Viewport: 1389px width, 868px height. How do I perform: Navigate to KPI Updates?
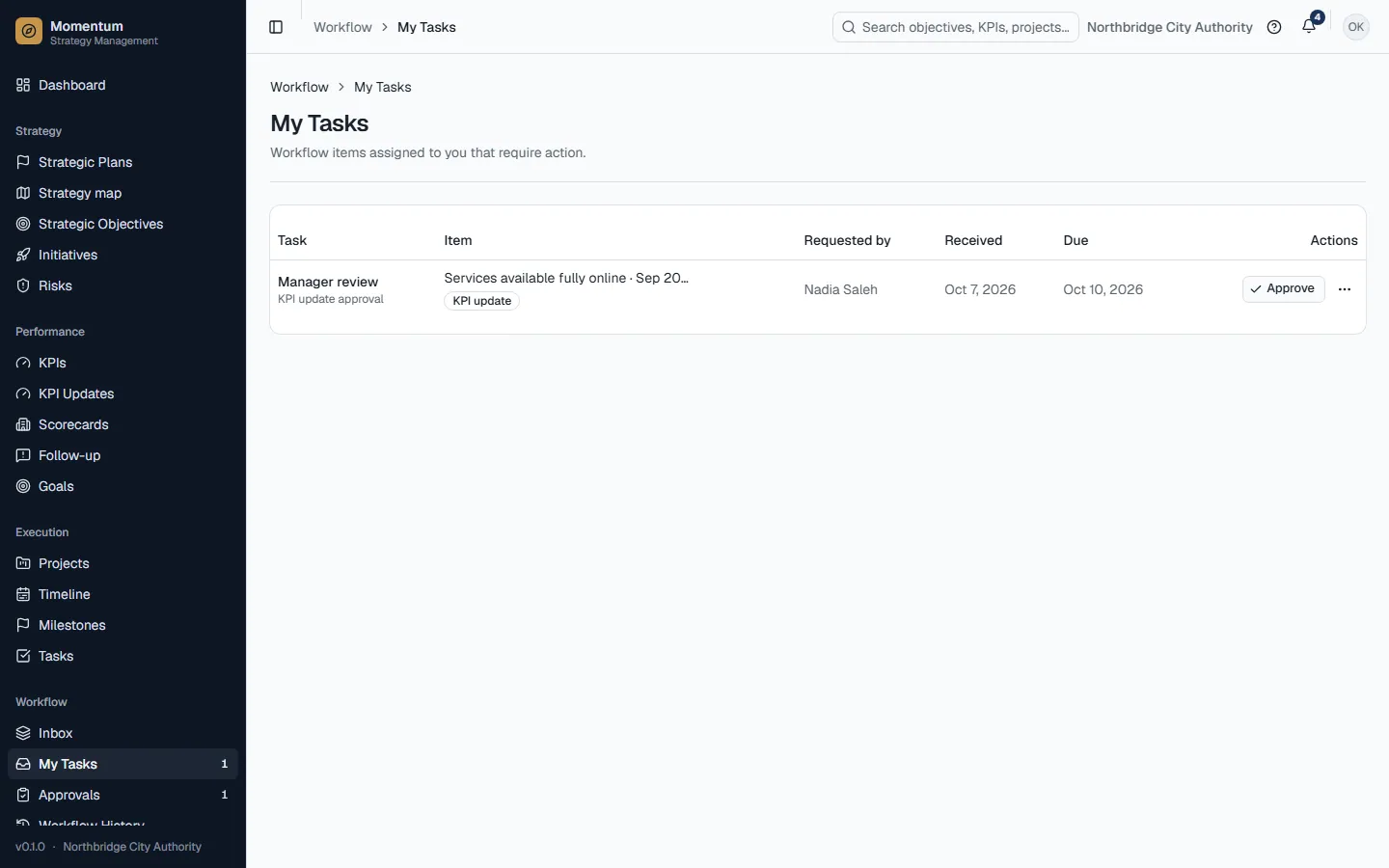tap(123, 393)
